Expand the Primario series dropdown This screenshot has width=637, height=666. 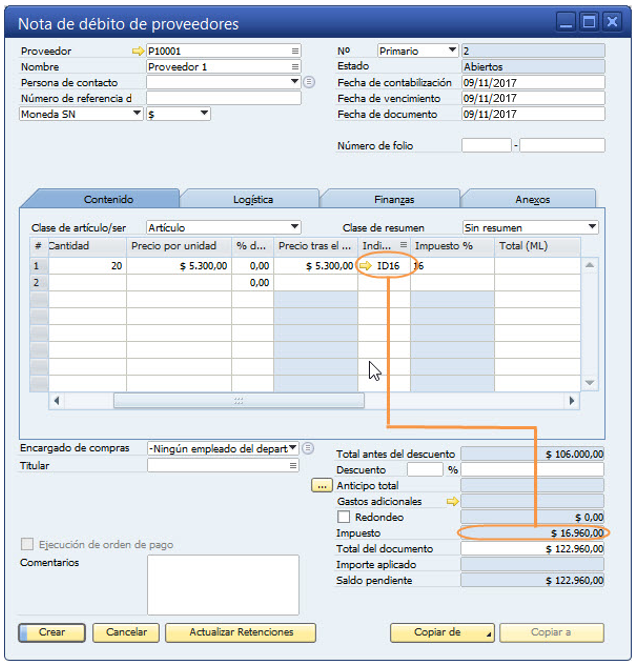coord(452,50)
